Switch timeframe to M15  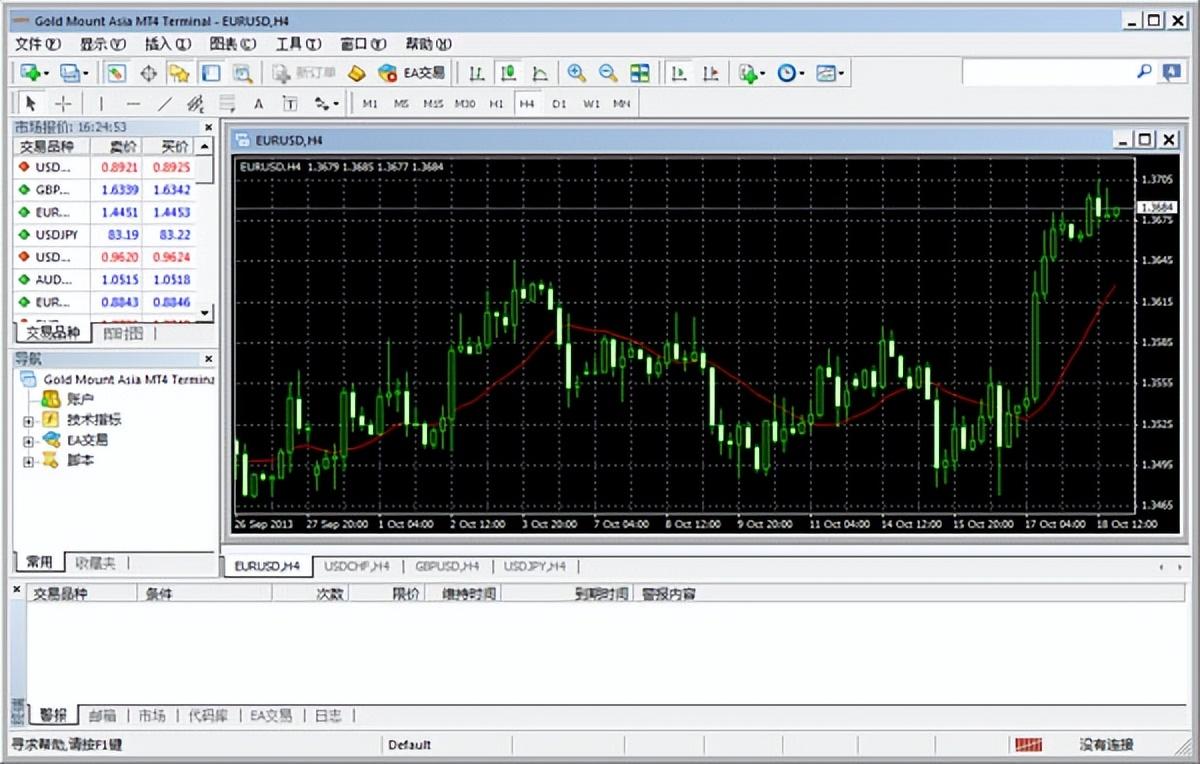(433, 103)
